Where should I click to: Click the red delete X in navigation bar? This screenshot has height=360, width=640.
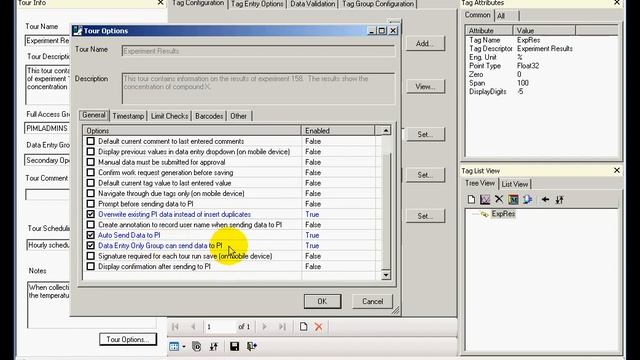319,327
